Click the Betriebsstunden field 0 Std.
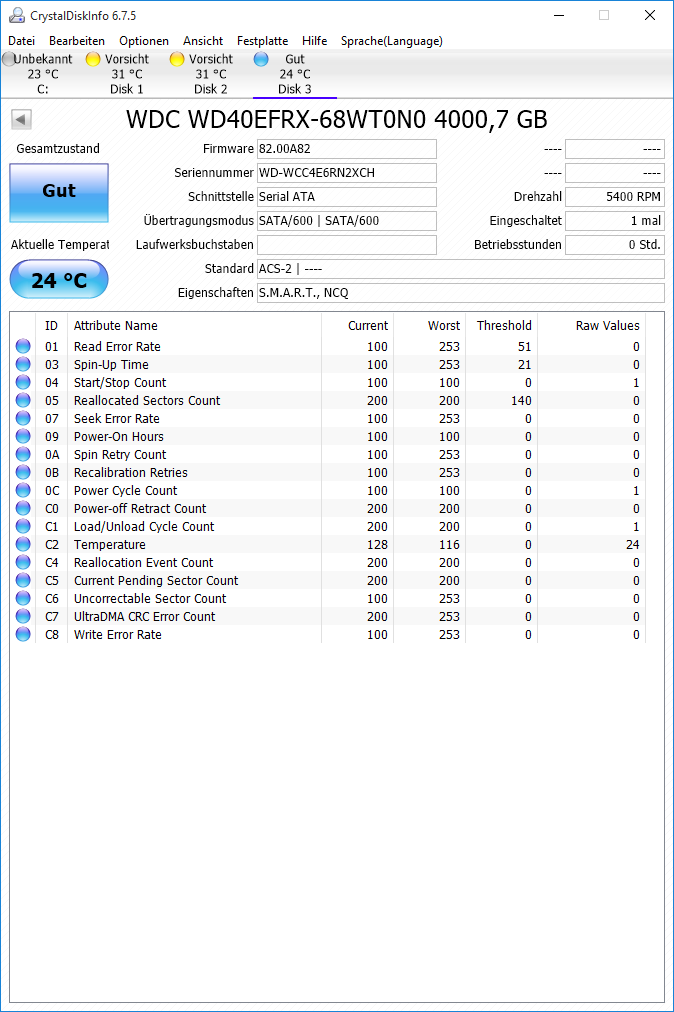 click(x=615, y=245)
